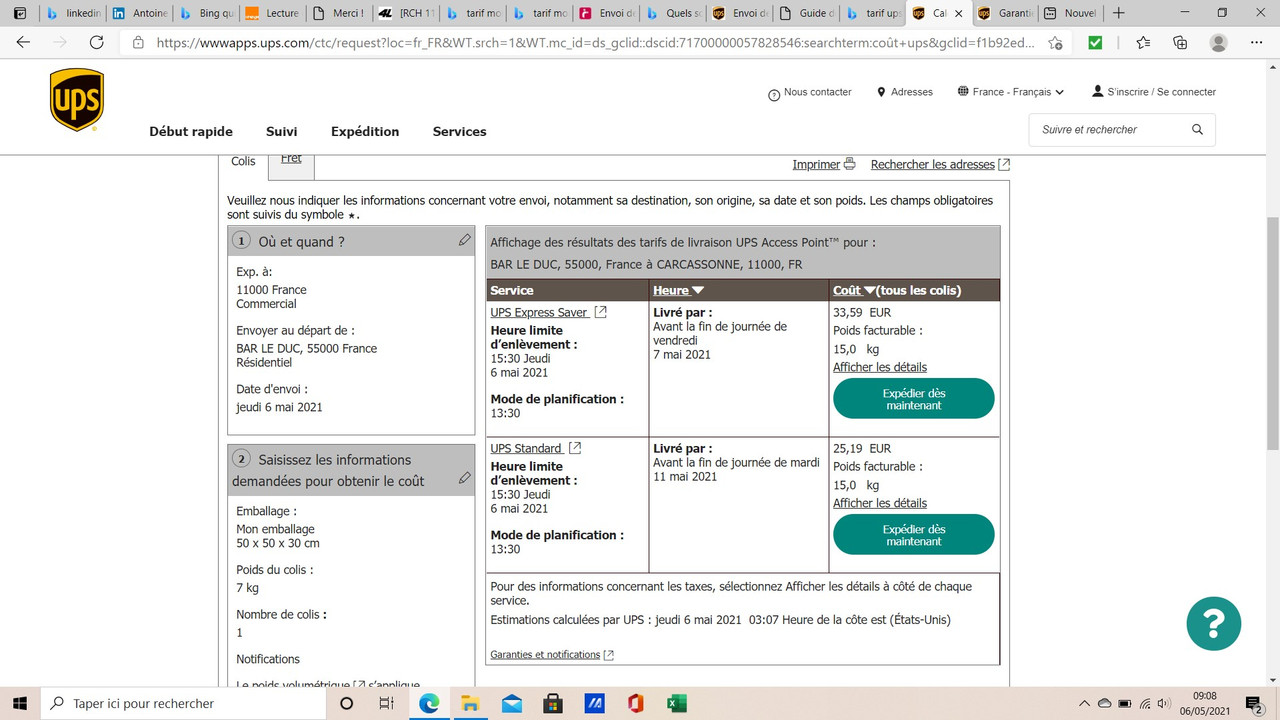
Task: Open File Explorer from taskbar
Action: (x=469, y=703)
